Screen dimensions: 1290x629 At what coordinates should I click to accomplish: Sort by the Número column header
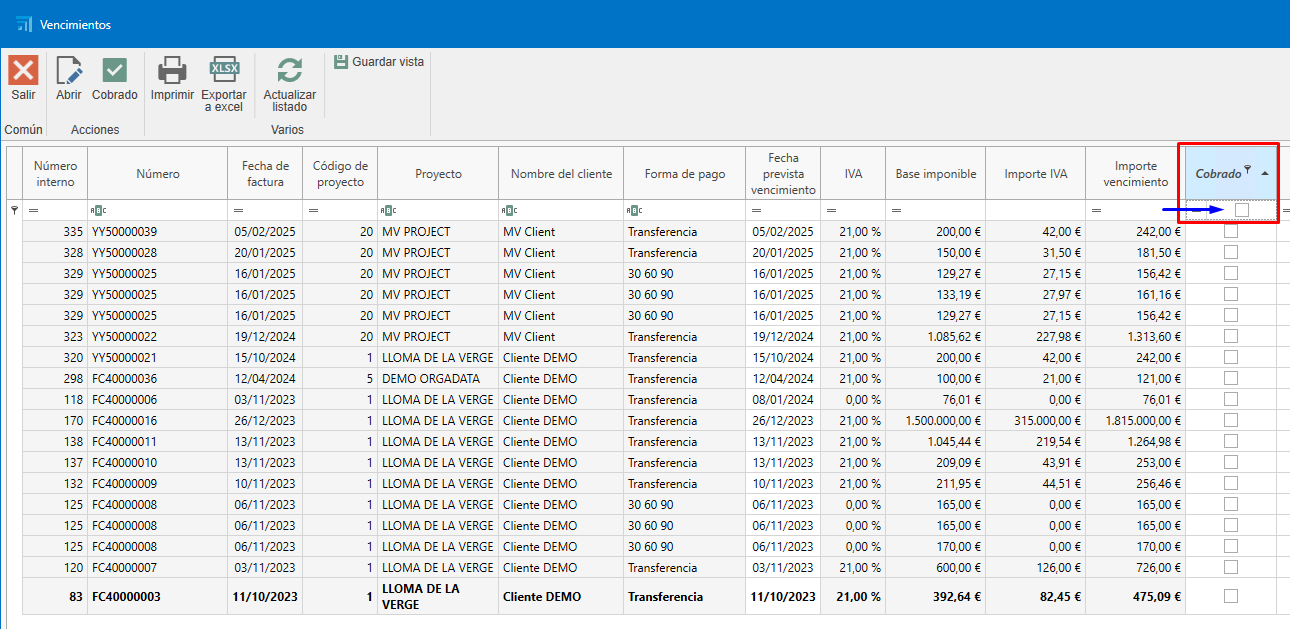(x=158, y=173)
